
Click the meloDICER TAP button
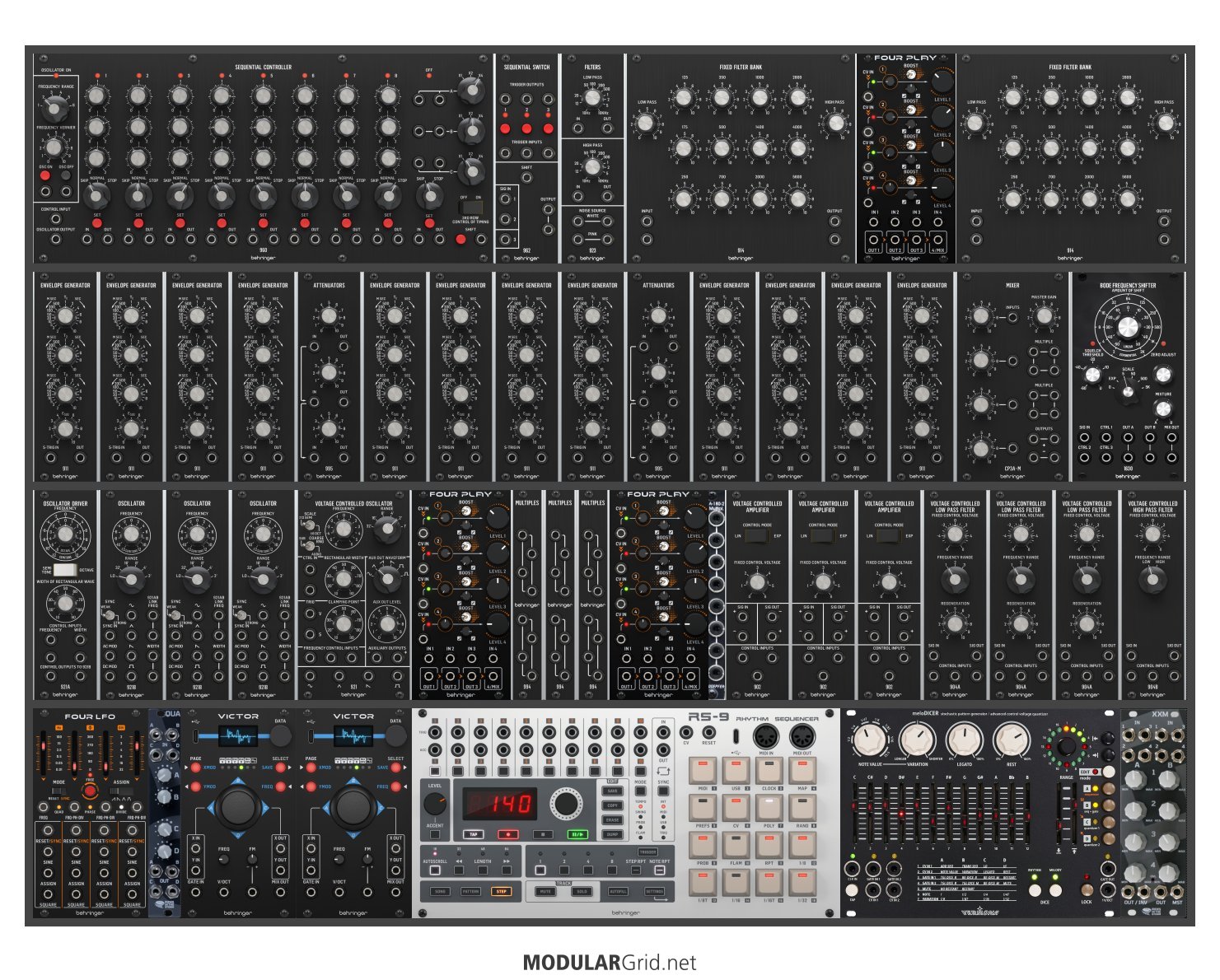click(852, 890)
